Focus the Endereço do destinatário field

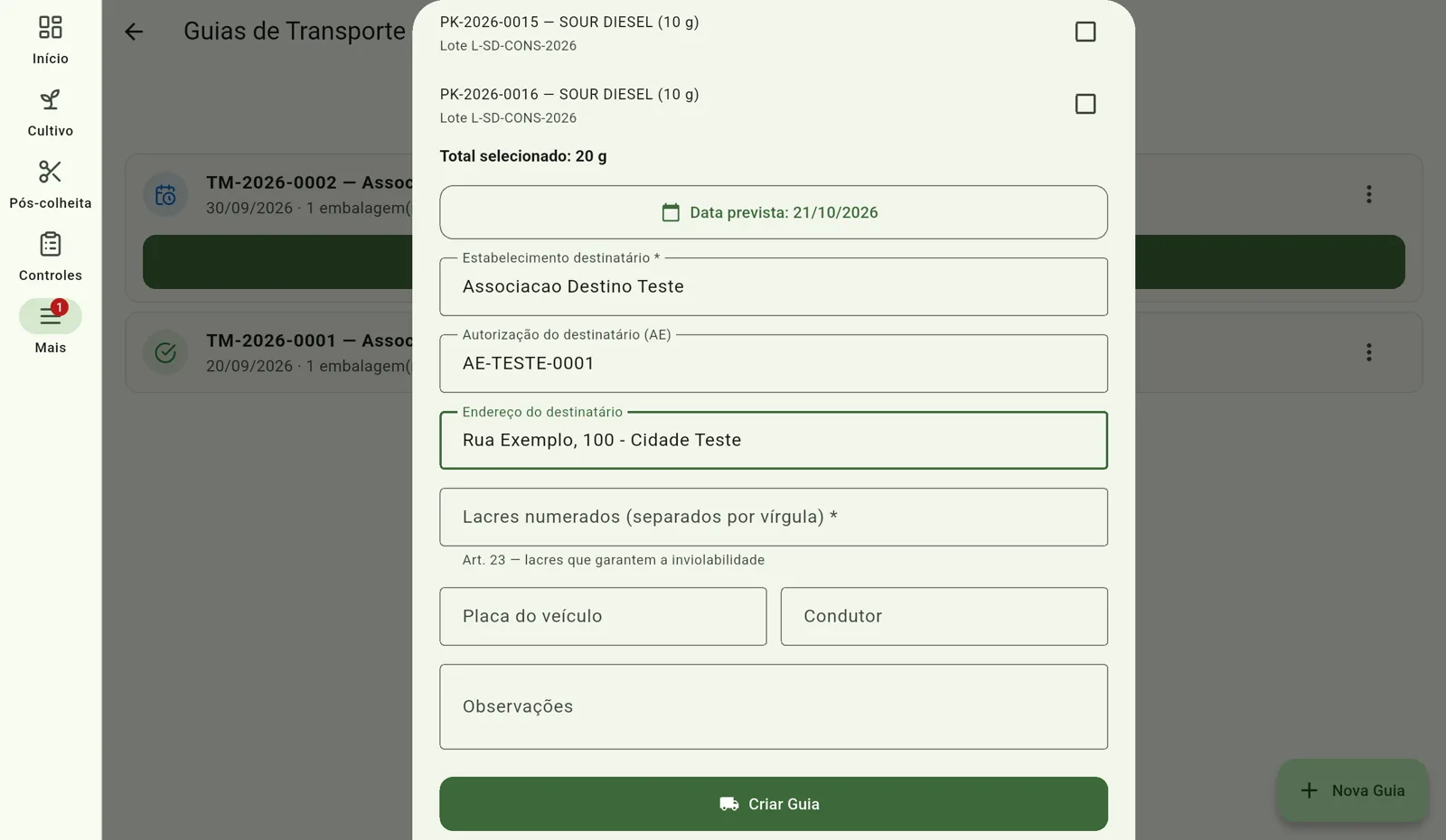click(x=774, y=440)
